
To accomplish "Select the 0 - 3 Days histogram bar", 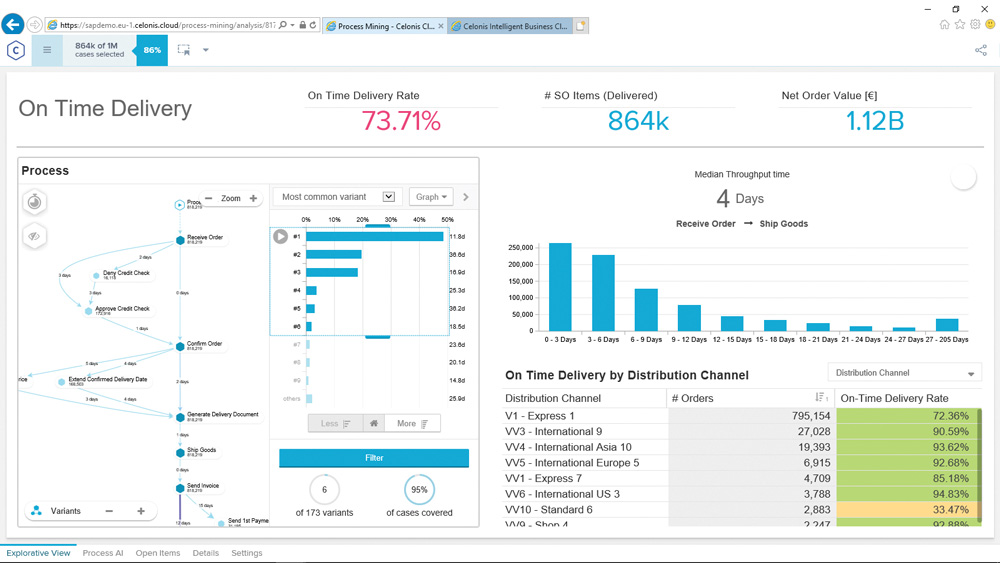I will pyautogui.click(x=560, y=287).
